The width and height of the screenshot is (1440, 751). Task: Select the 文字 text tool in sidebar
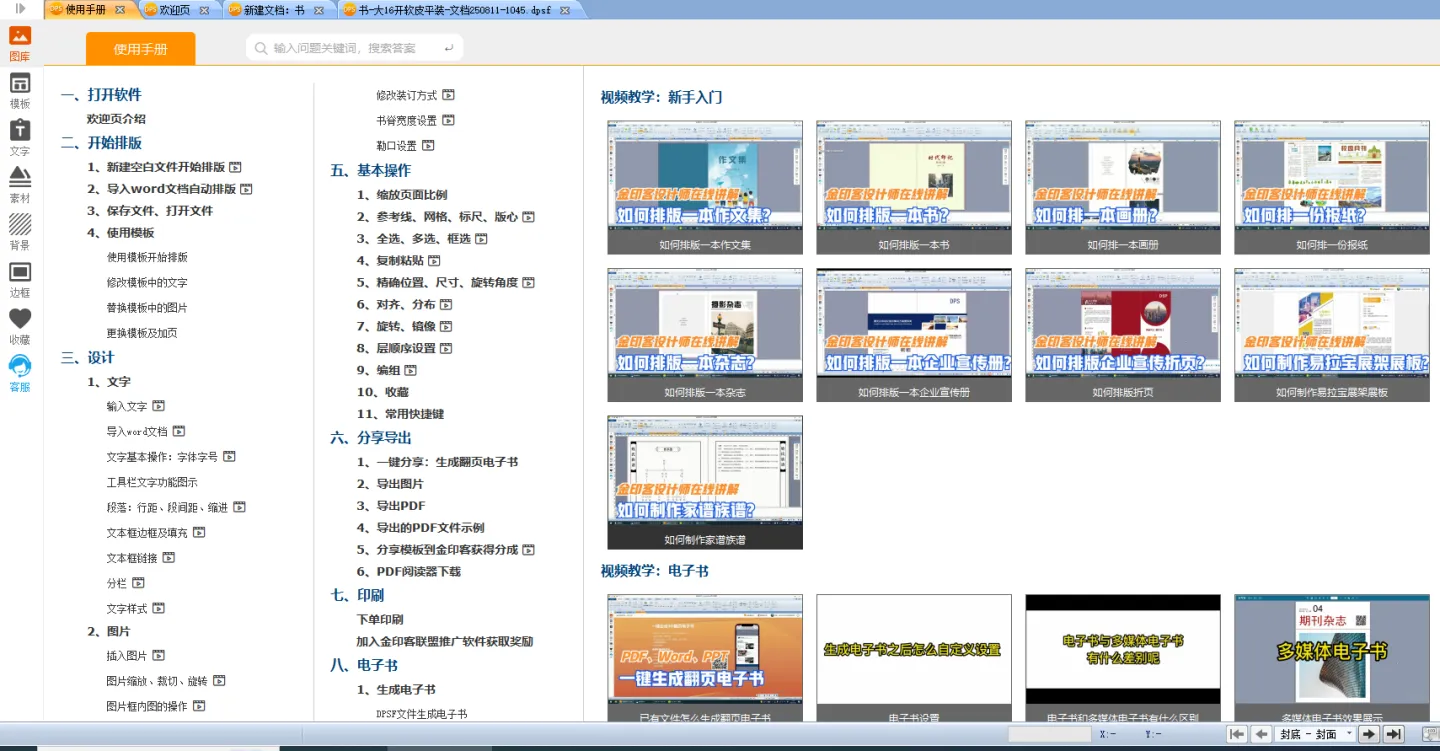(20, 137)
